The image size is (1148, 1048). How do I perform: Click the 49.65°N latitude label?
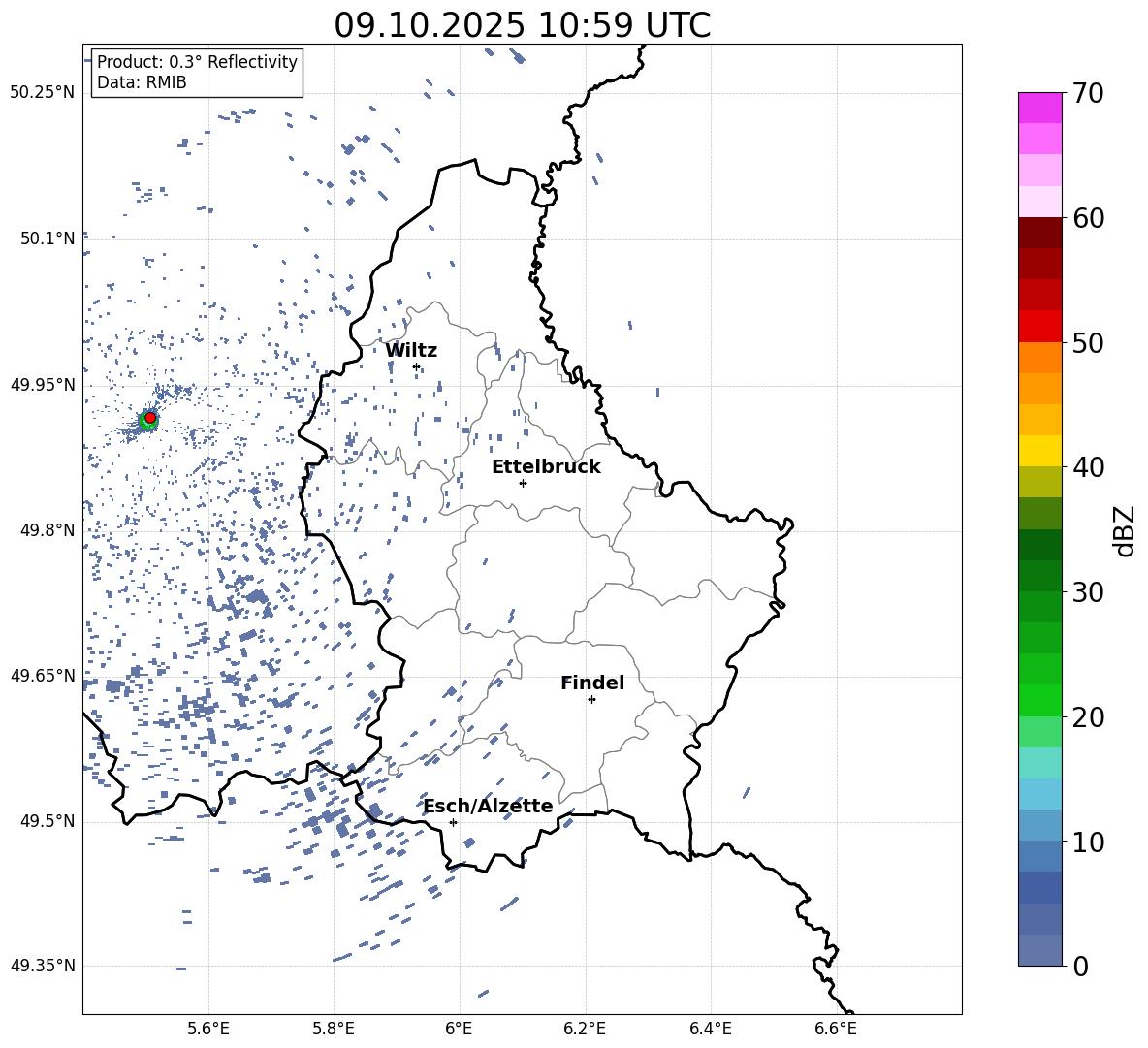pyautogui.click(x=42, y=675)
